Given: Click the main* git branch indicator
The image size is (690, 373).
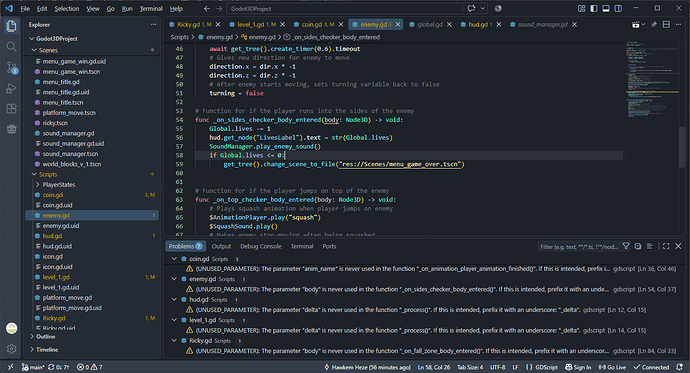Looking at the screenshot, I should 33,367.
